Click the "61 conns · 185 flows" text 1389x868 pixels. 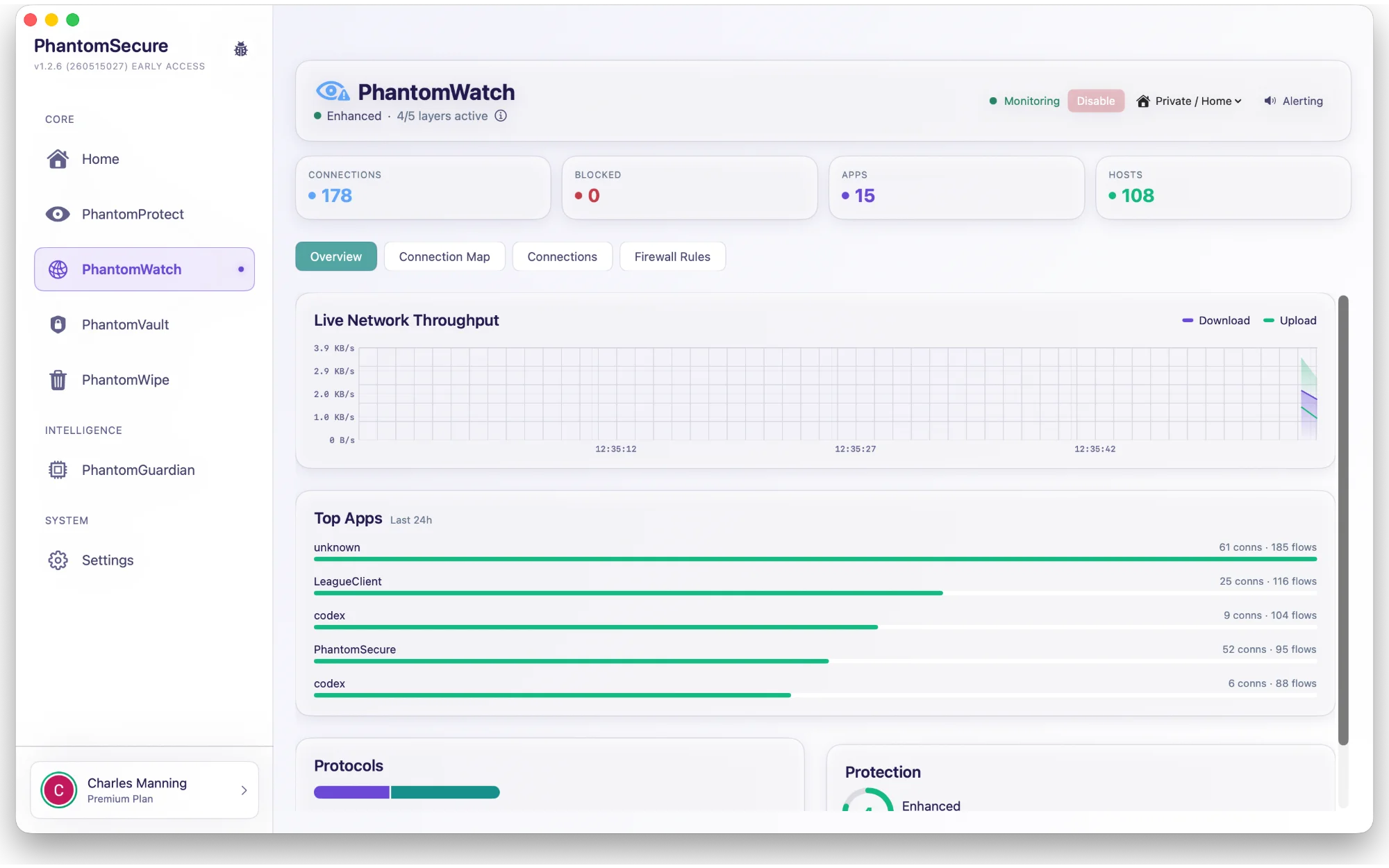point(1268,547)
